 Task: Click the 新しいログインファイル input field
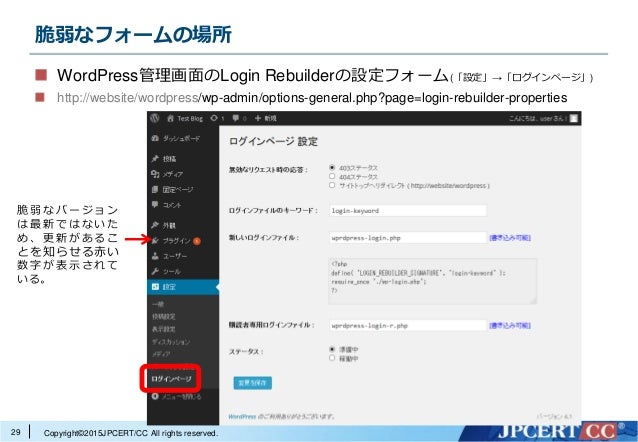coord(408,238)
